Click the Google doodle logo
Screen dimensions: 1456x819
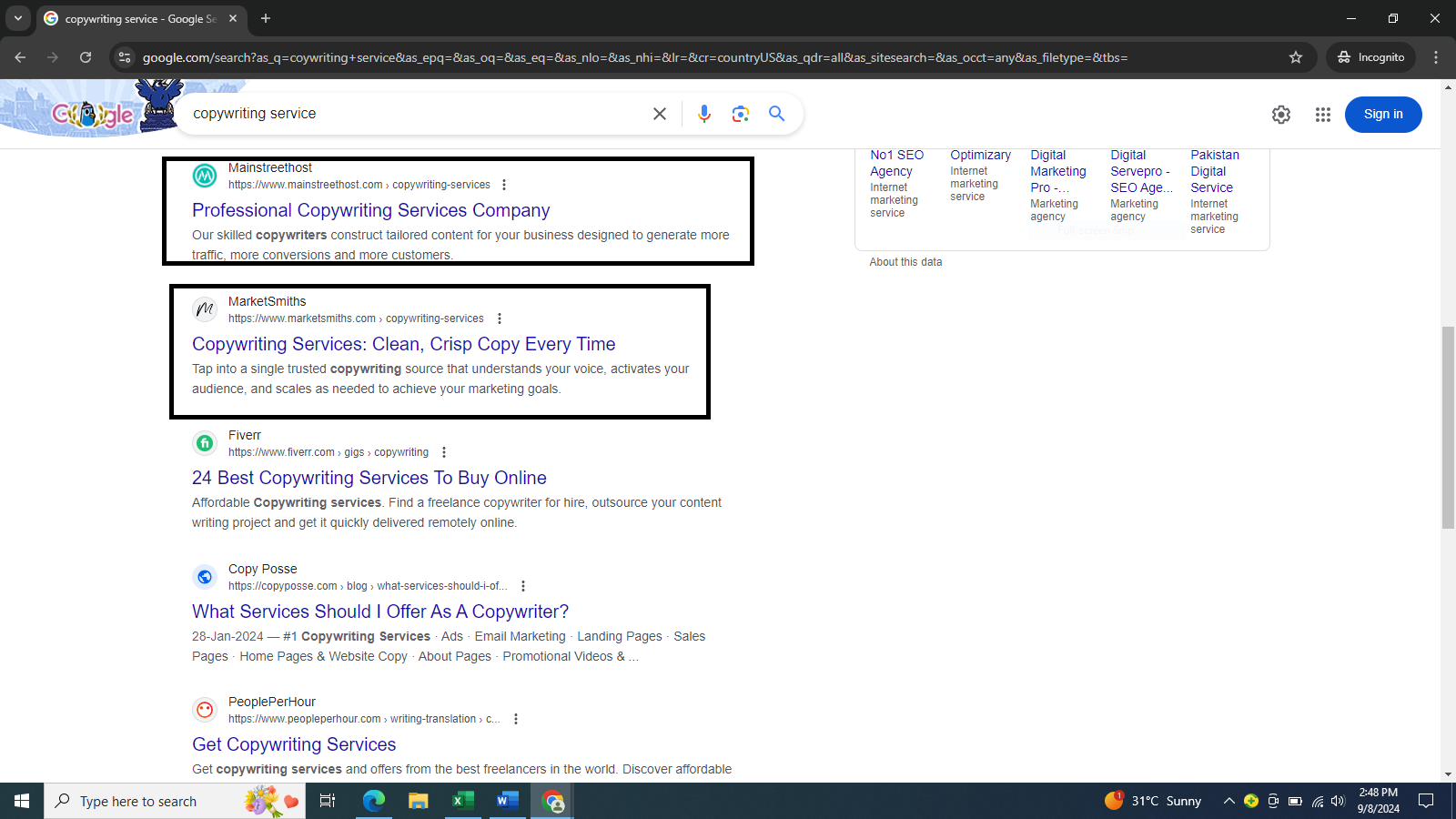click(x=93, y=114)
